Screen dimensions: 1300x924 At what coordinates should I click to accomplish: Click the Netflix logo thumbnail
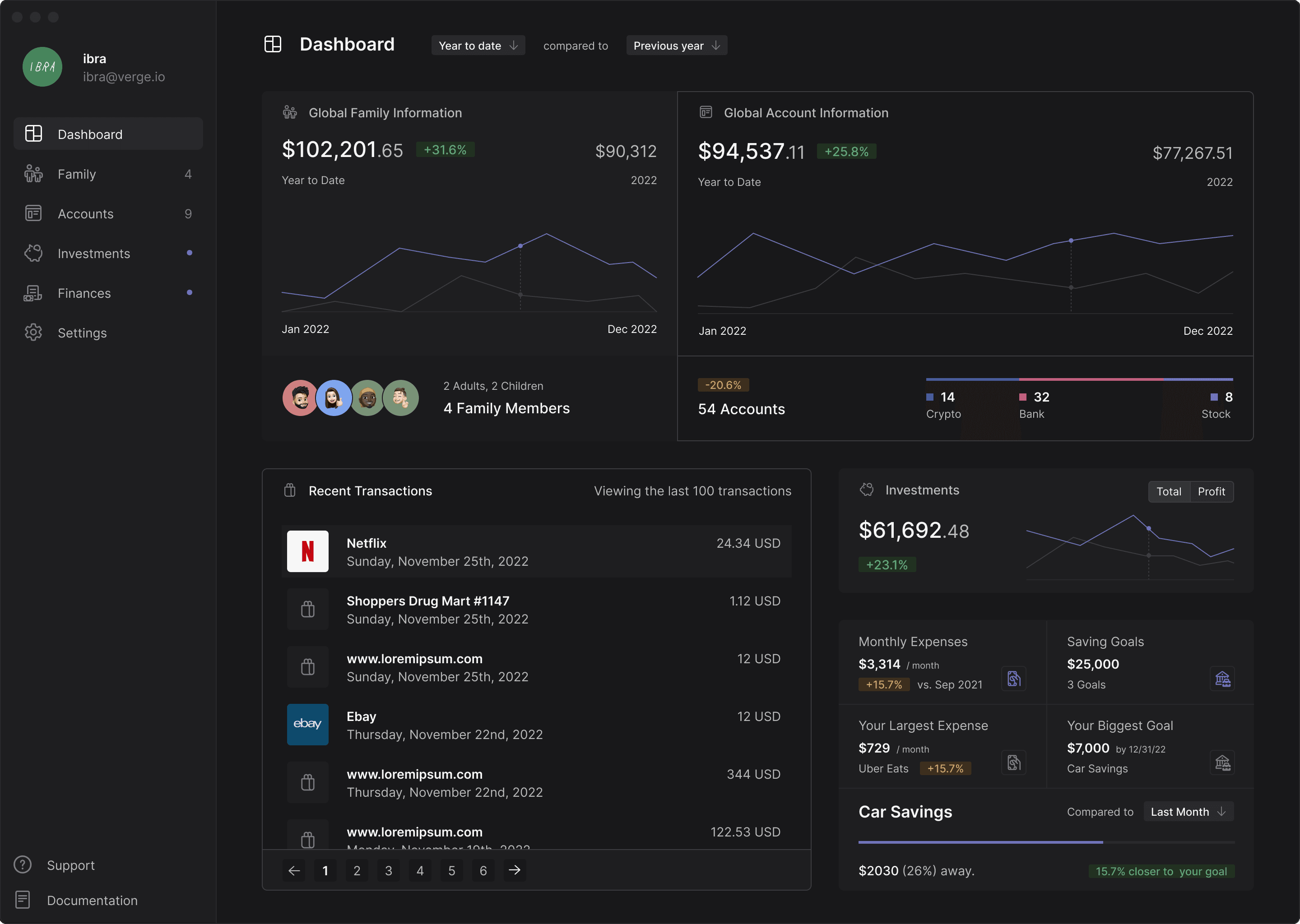(307, 551)
